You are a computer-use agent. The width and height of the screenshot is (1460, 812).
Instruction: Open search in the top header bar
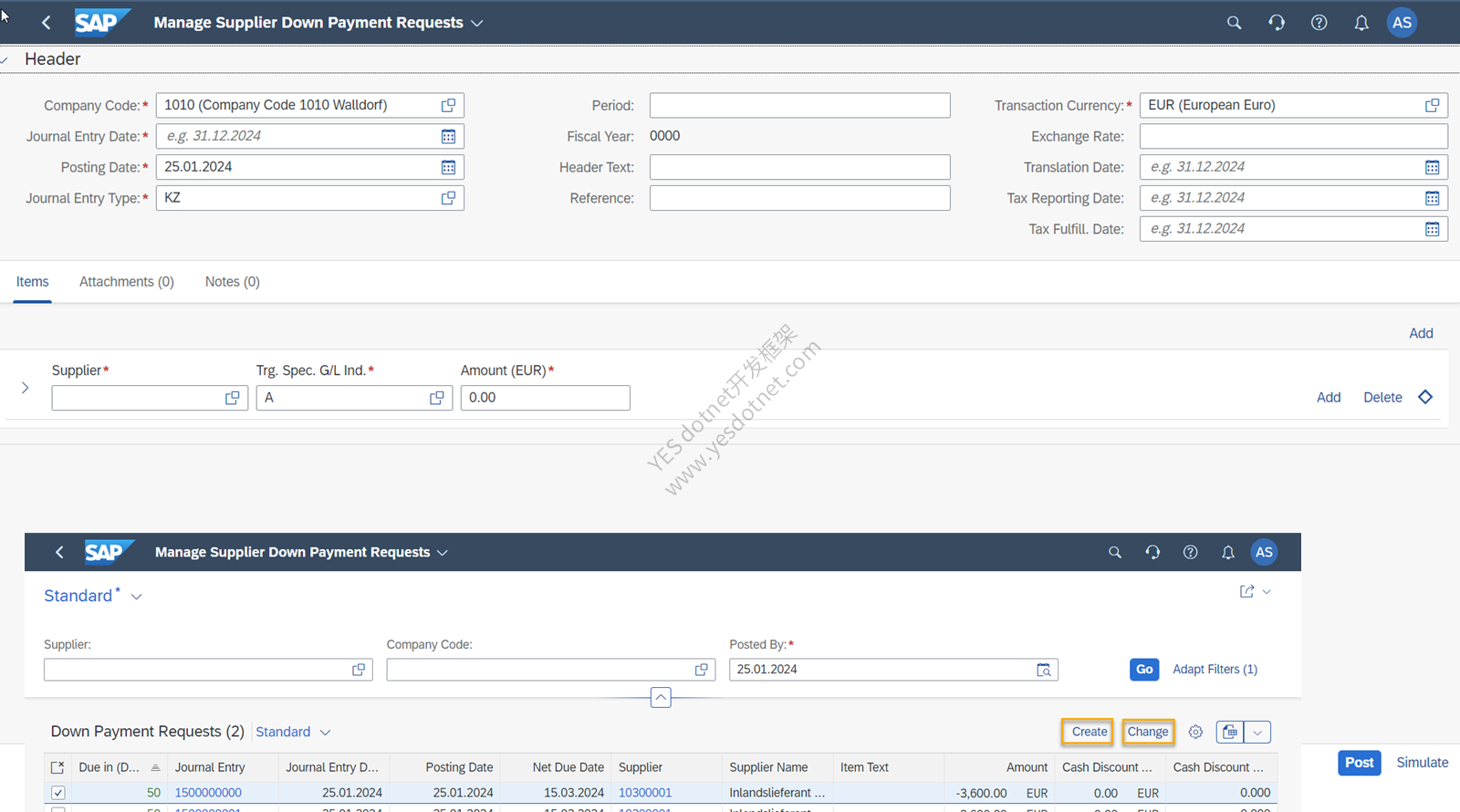coord(1234,23)
